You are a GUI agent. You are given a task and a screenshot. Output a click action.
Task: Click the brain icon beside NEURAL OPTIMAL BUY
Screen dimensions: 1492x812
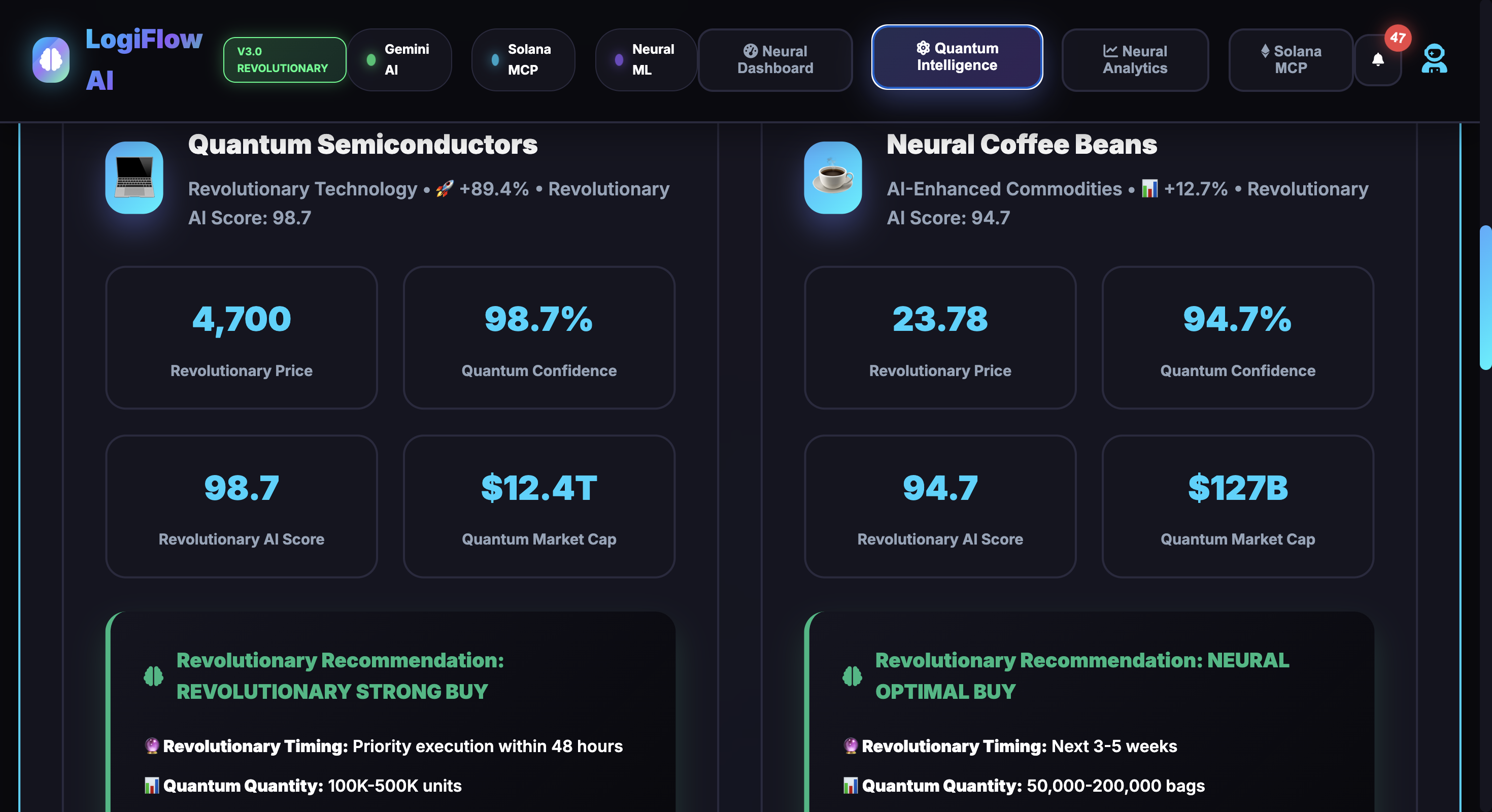tap(852, 676)
